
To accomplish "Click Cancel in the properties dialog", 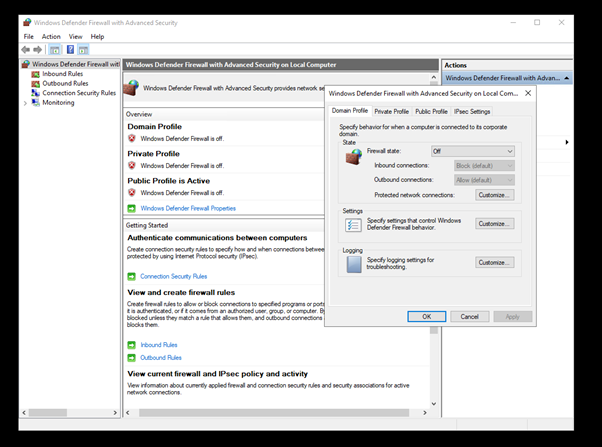I will 470,316.
